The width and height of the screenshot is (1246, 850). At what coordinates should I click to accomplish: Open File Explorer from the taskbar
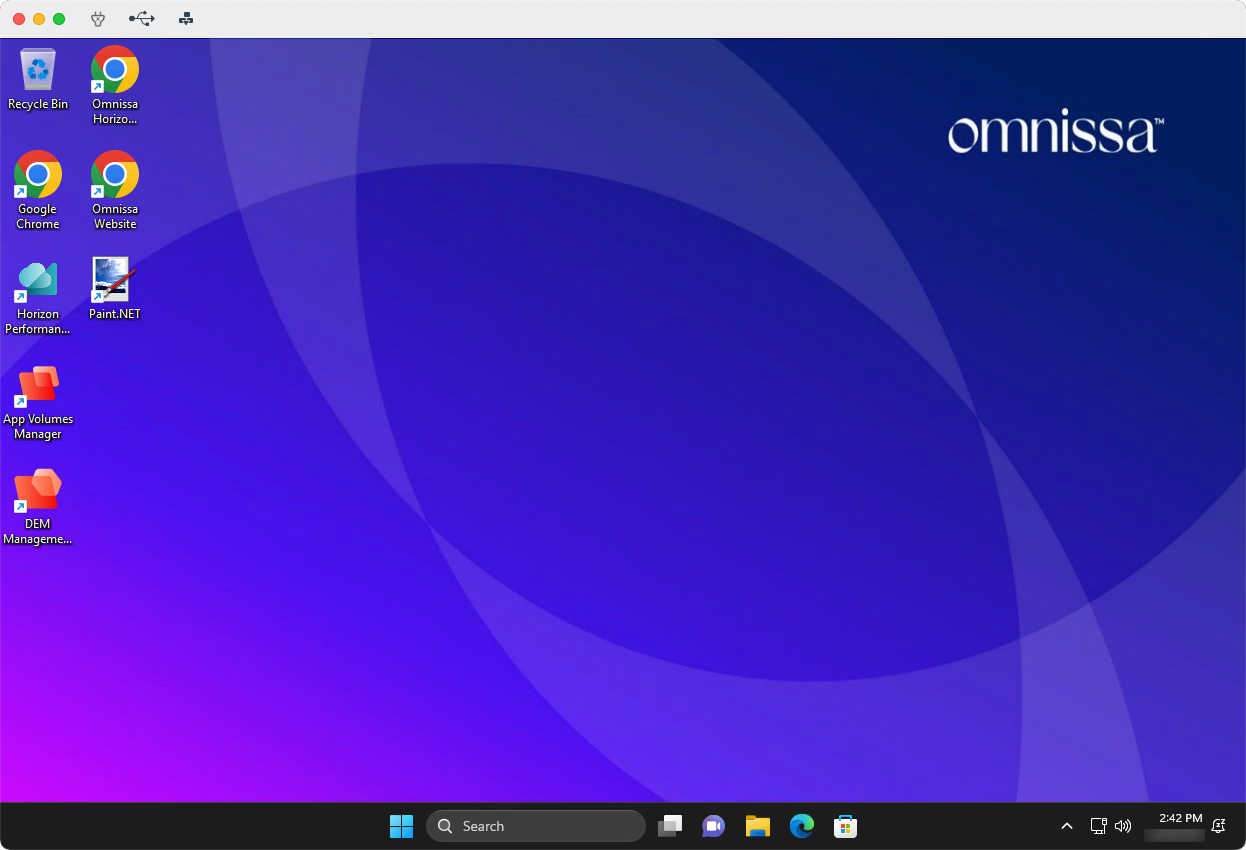coord(757,826)
